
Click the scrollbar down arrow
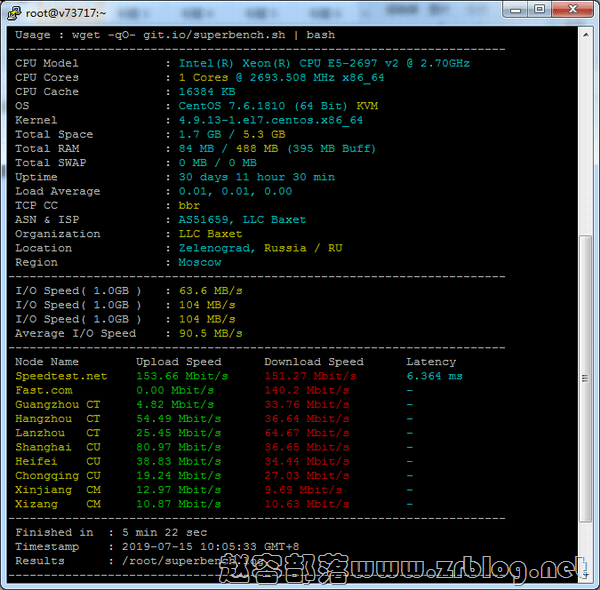click(585, 574)
